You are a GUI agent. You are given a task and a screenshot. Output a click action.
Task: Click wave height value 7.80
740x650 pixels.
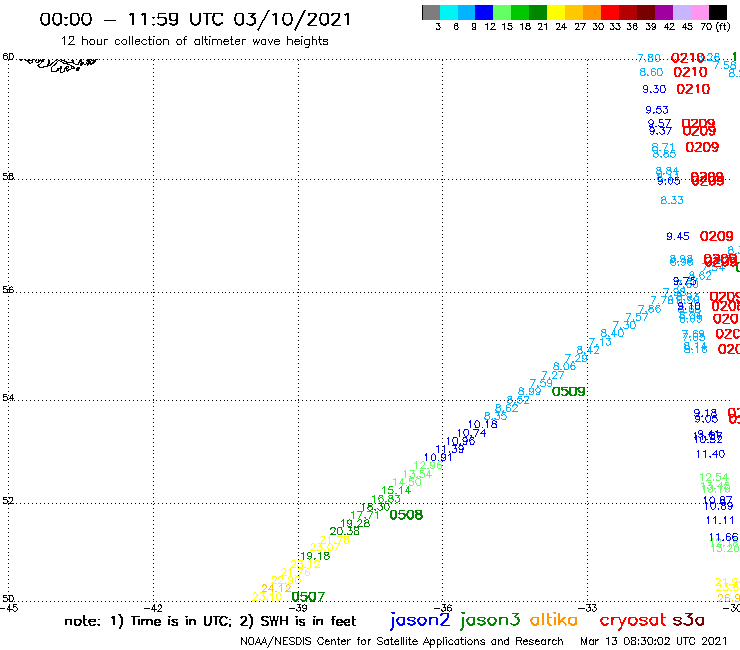tap(649, 58)
